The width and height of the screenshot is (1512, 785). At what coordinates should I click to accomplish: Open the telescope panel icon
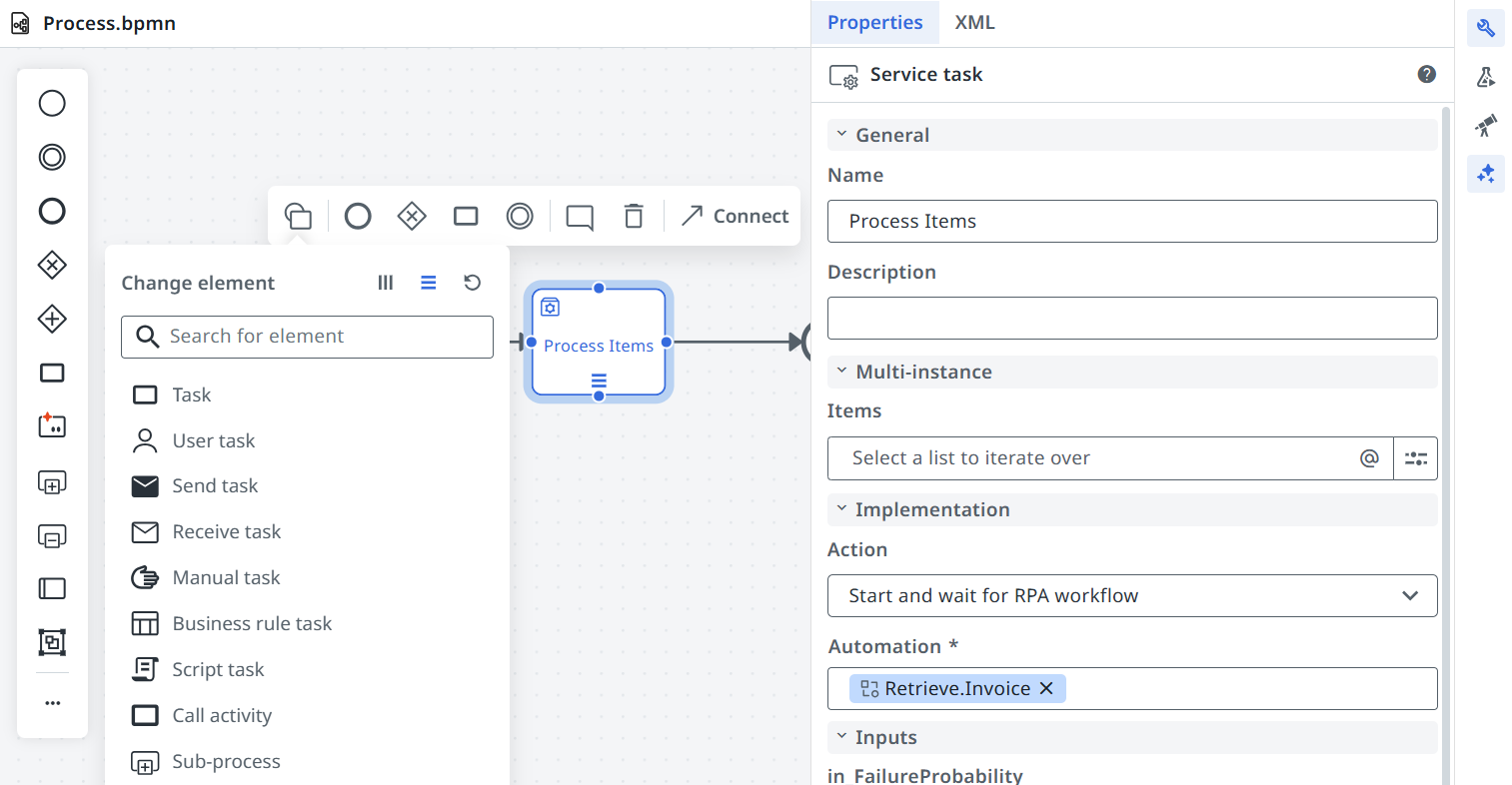coord(1486,125)
